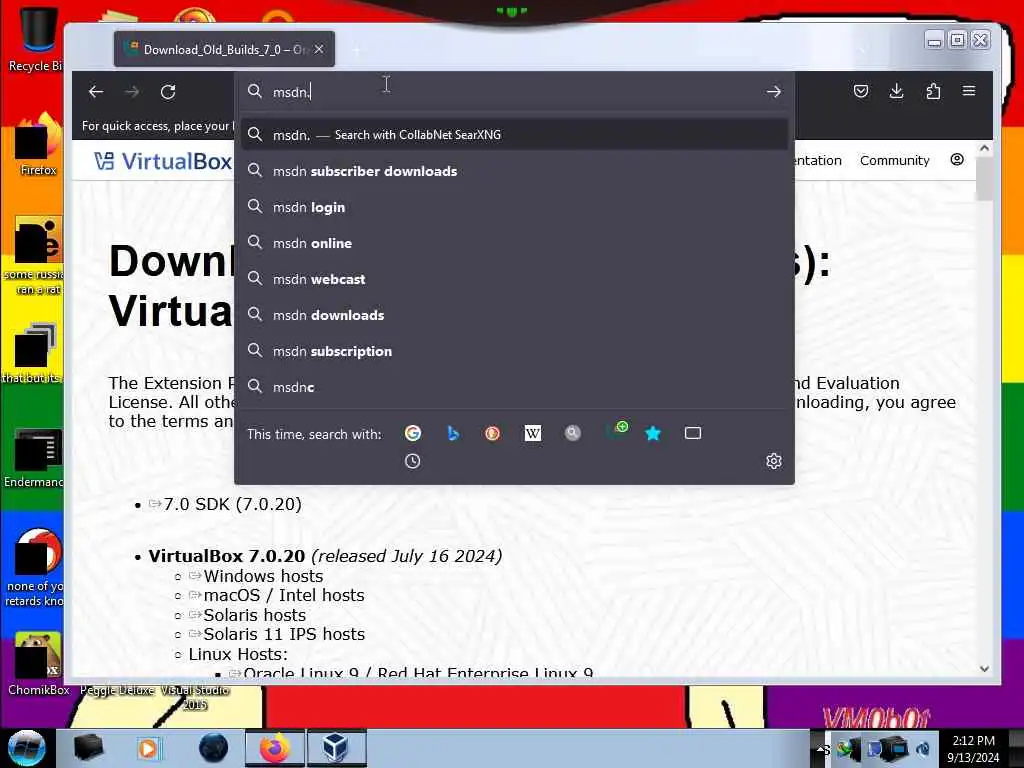Open the 7.0 SDK (7.0.20) link
The image size is (1024, 768).
pos(232,504)
